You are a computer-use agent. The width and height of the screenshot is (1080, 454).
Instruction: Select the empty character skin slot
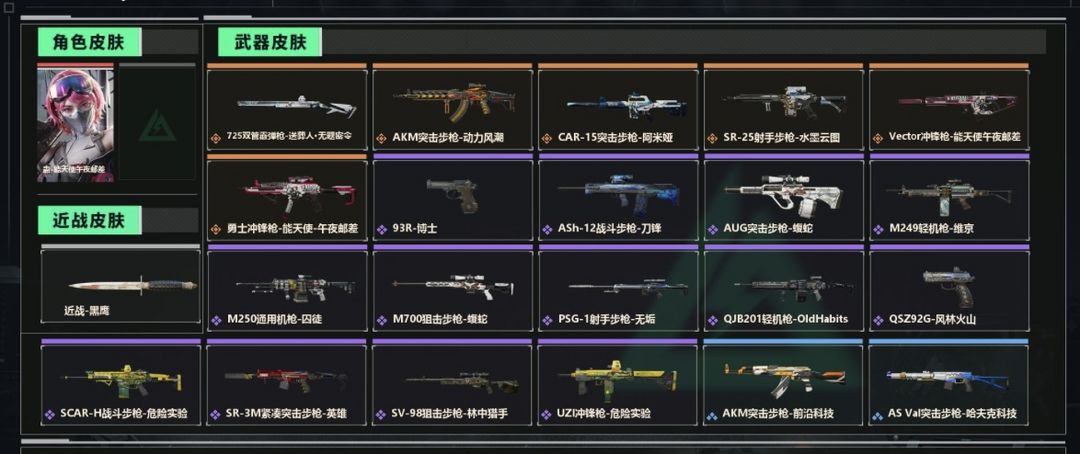157,123
